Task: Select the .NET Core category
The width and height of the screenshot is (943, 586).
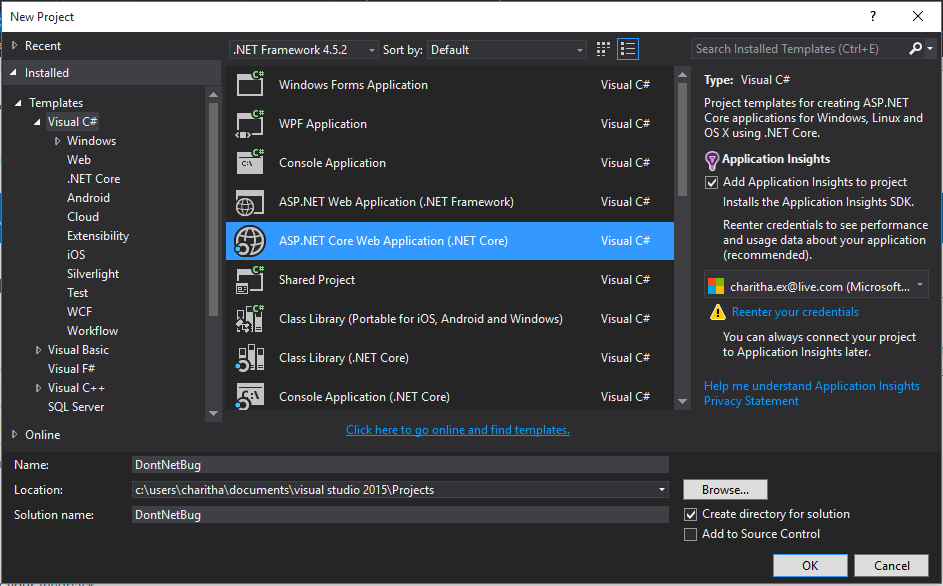Action: point(93,179)
